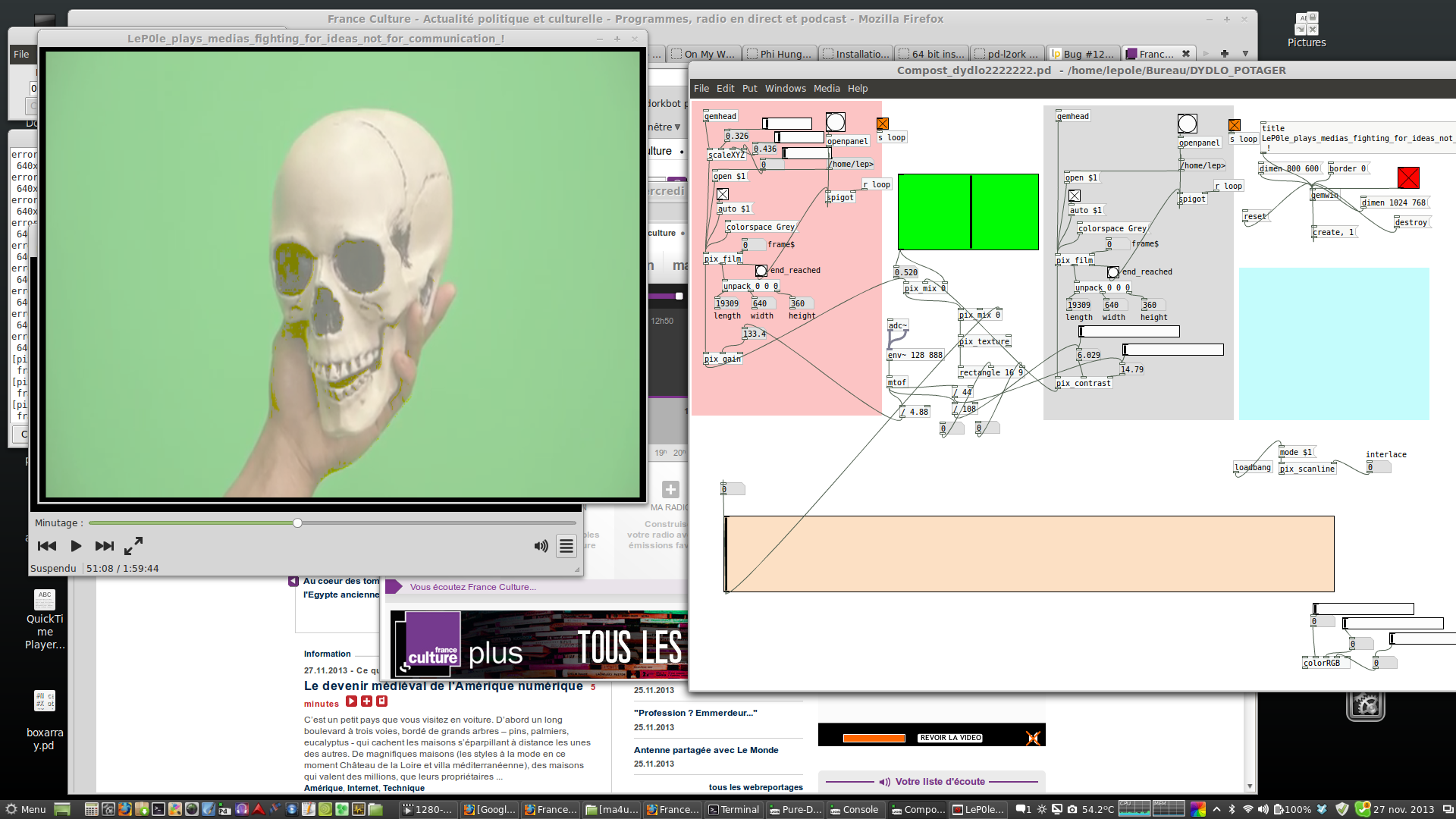Click the REVOIR LA VIDEO button
1456x819 pixels.
(950, 738)
